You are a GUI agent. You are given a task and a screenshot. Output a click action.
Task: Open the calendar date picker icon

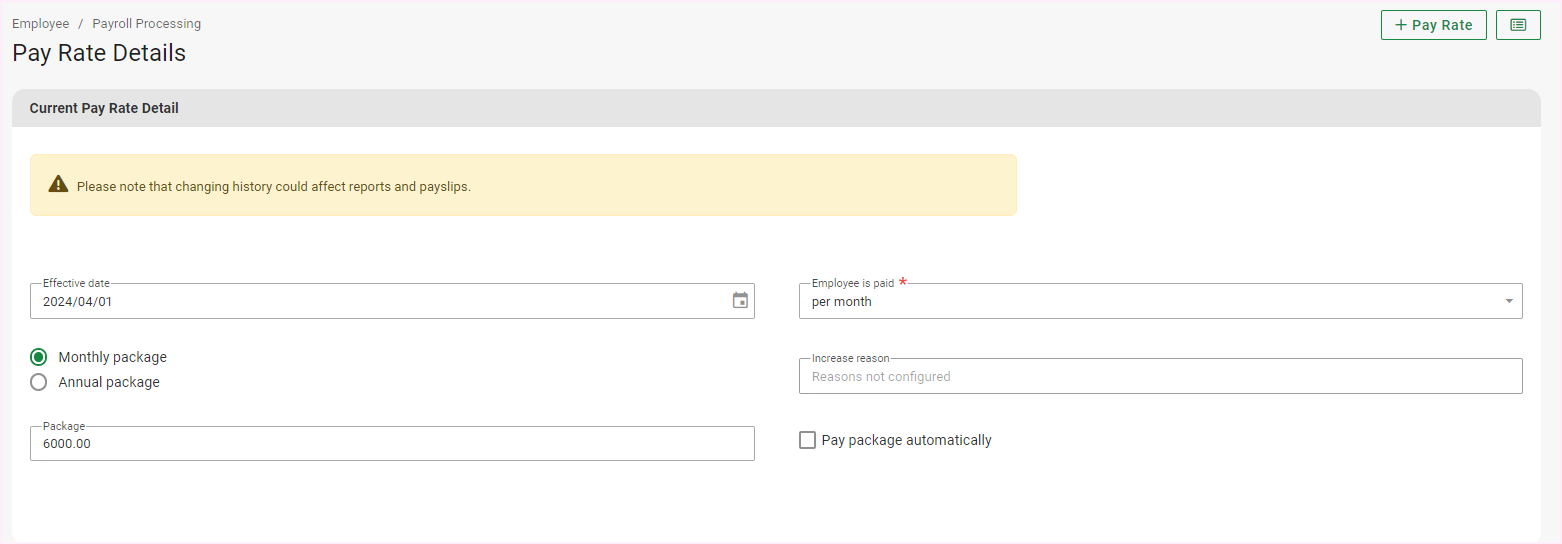click(740, 300)
